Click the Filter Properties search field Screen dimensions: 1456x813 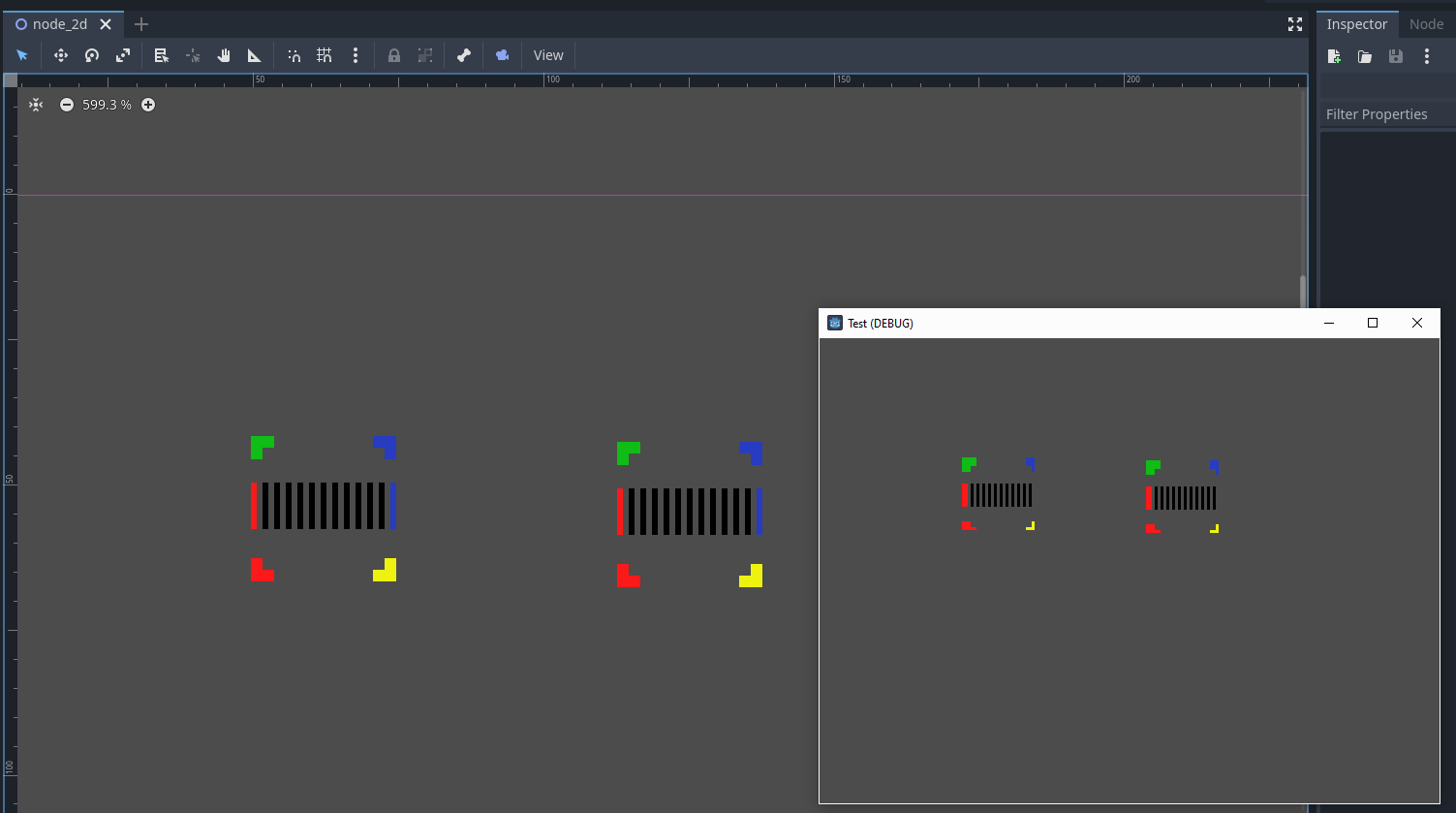[1385, 113]
